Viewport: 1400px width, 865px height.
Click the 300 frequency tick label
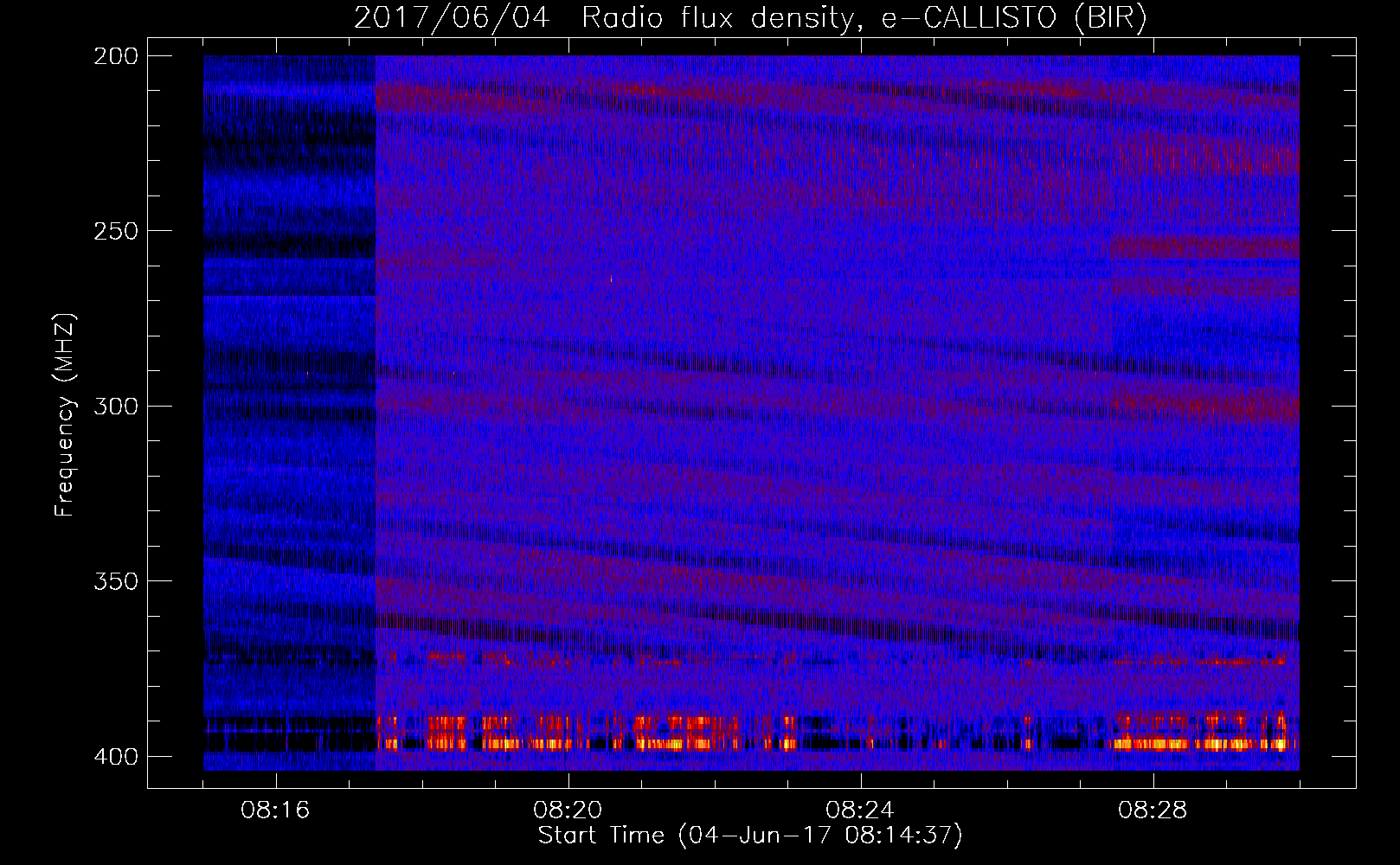point(116,407)
